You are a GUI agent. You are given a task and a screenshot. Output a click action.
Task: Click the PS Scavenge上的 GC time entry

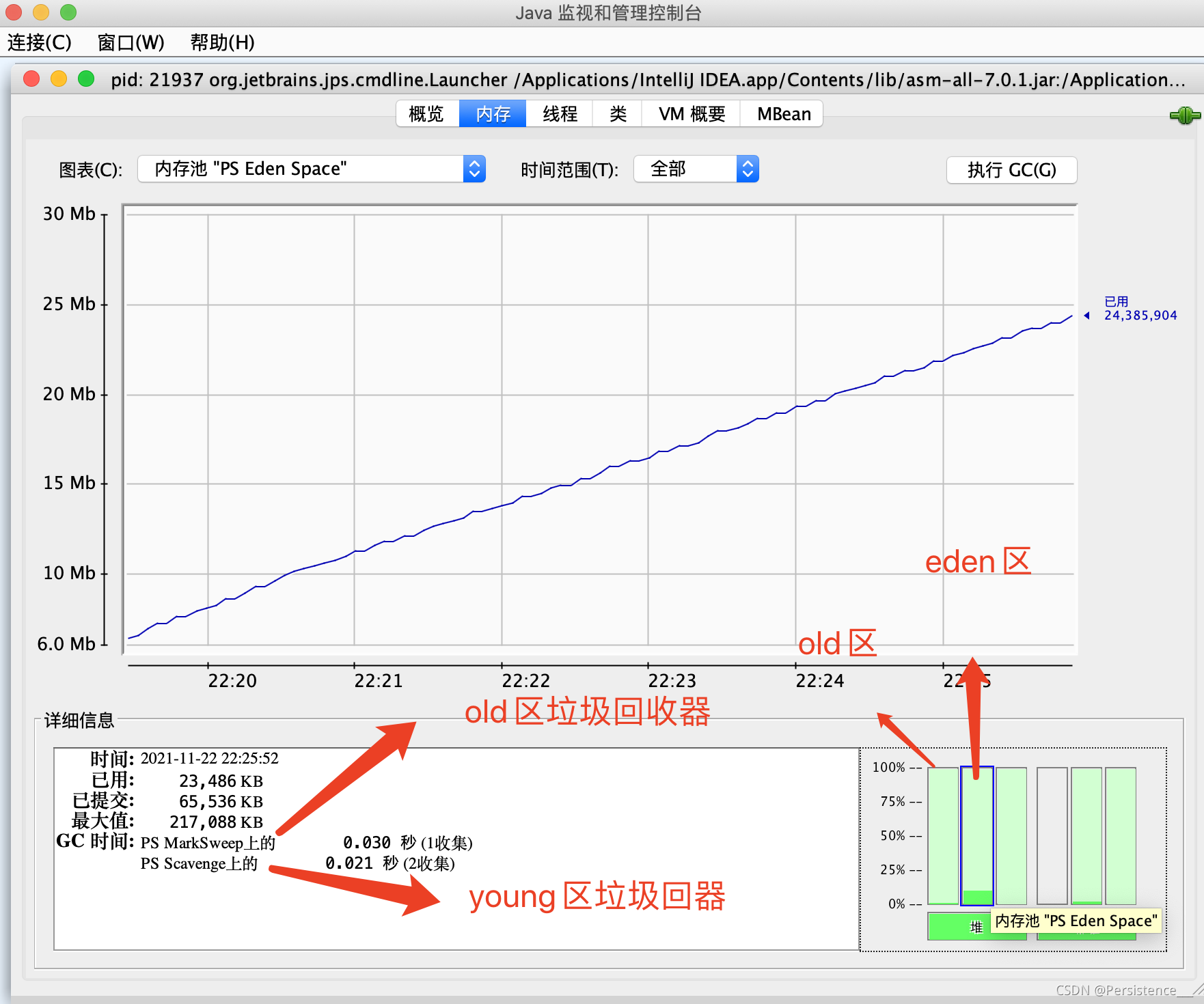200,863
